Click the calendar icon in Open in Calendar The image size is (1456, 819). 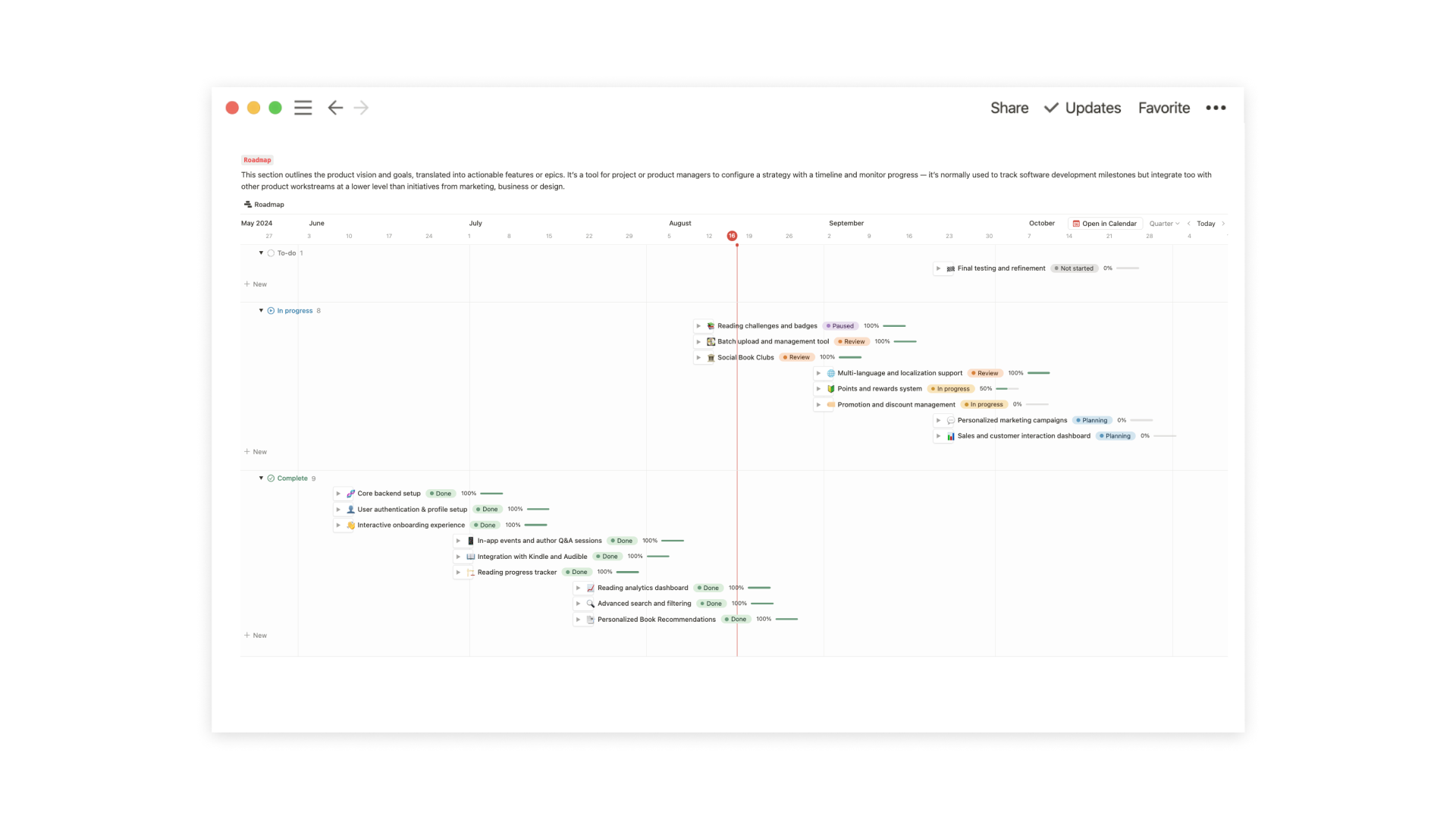pos(1076,224)
